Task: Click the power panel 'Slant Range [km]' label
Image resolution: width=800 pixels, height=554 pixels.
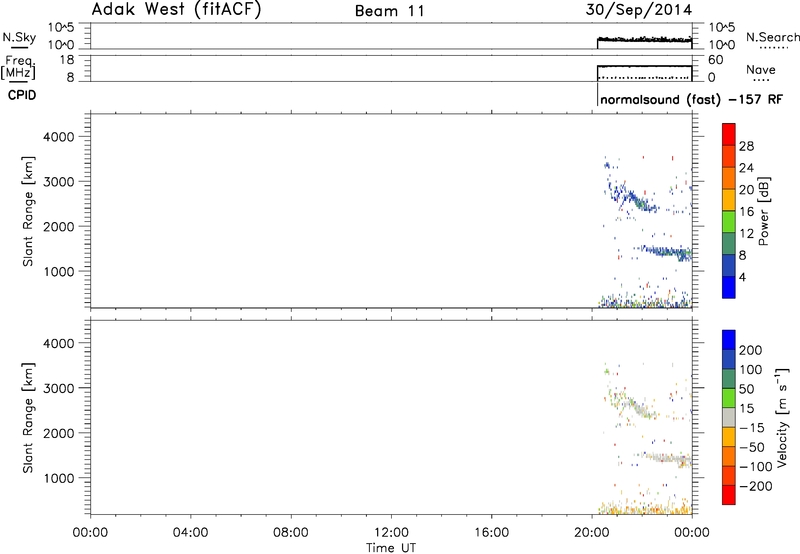Action: point(28,211)
